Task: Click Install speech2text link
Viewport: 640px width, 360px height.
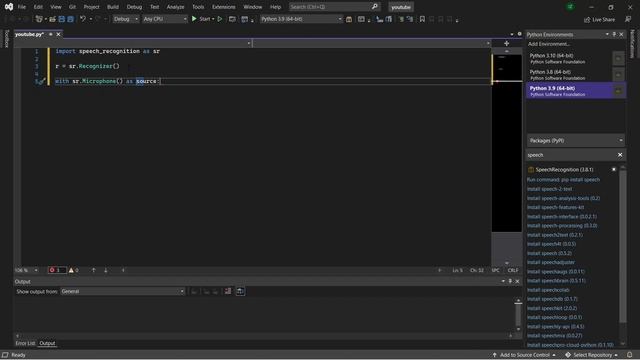Action: (555, 235)
